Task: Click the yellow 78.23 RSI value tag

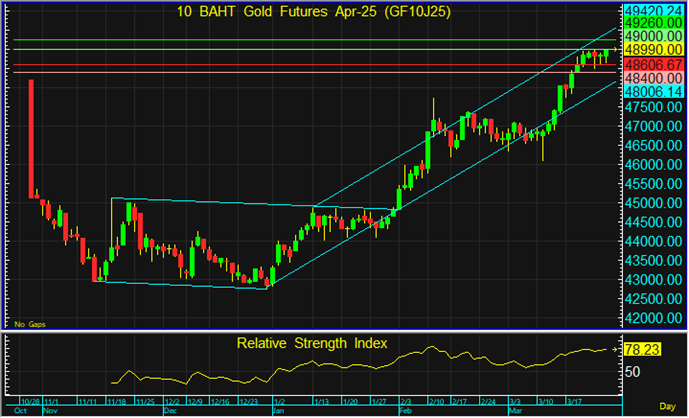Action: (x=642, y=350)
